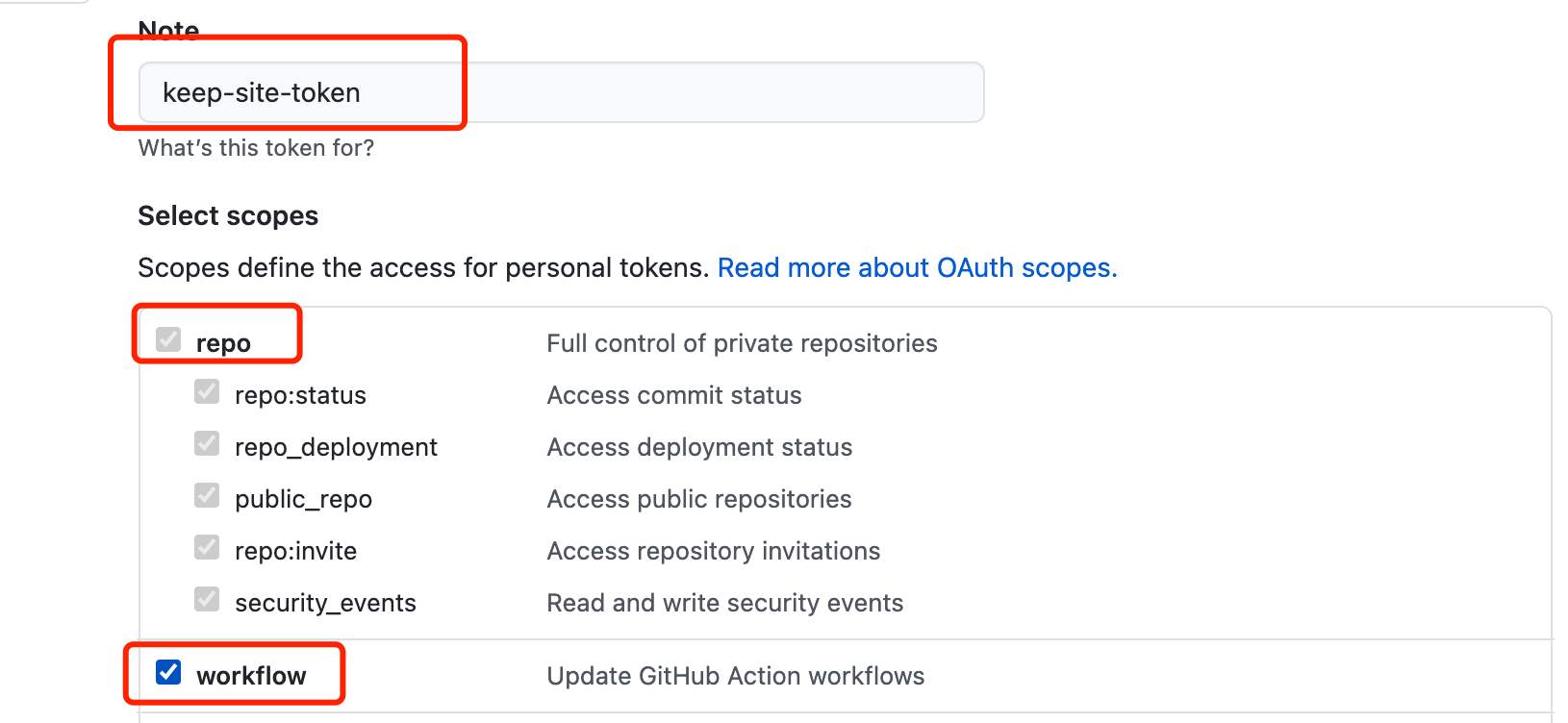The width and height of the screenshot is (1568, 723).
Task: Uncheck the workflow scope checkbox
Action: click(x=168, y=672)
